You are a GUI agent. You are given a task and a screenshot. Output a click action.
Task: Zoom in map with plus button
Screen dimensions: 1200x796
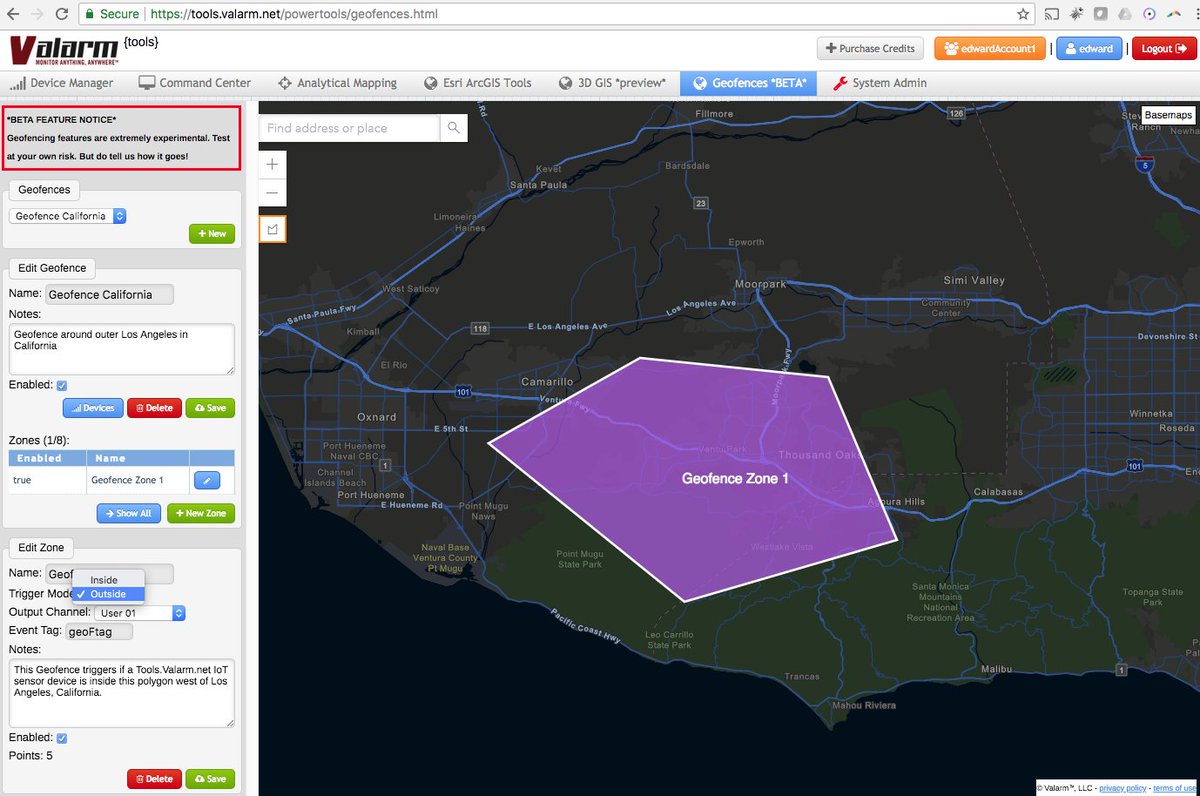click(272, 163)
